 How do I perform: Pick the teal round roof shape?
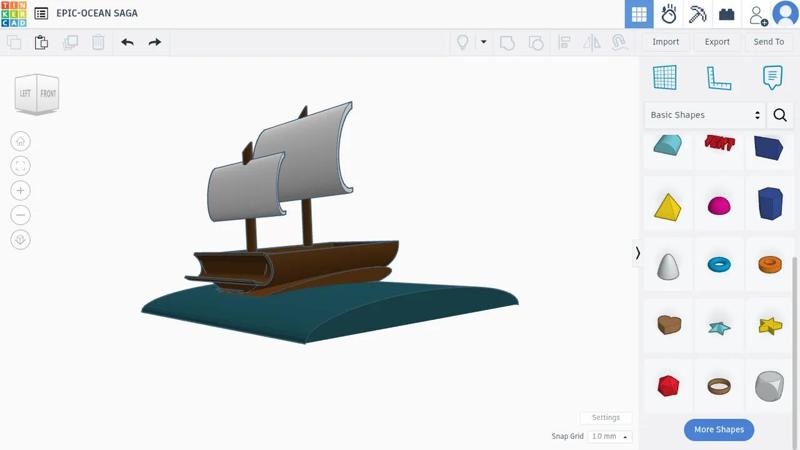pyautogui.click(x=668, y=145)
